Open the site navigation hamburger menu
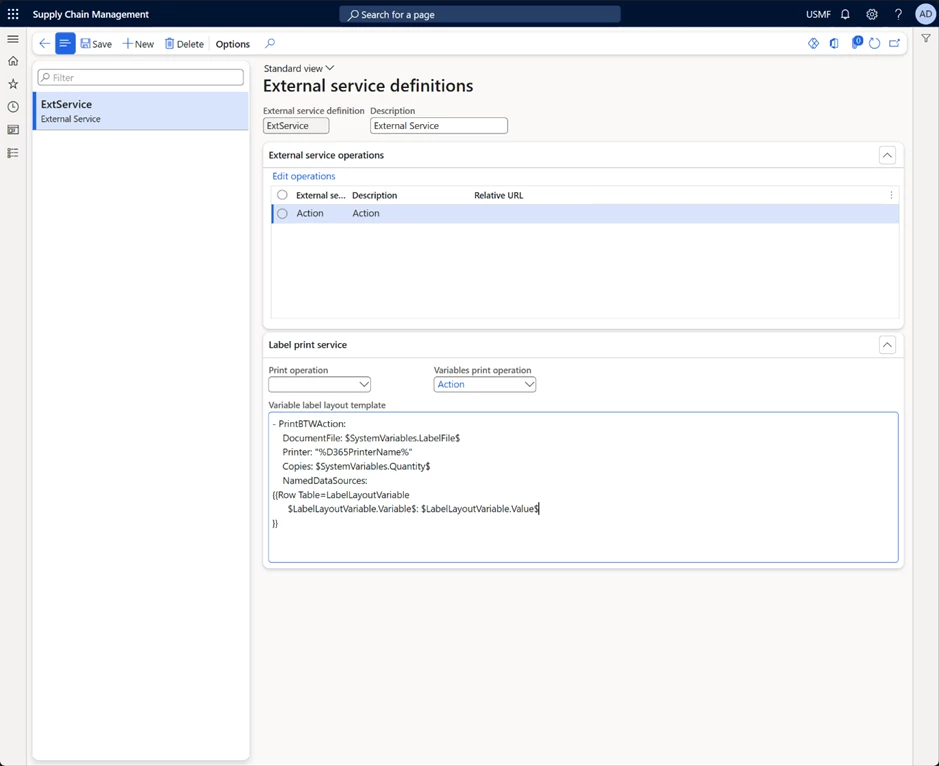Image resolution: width=939 pixels, height=766 pixels. [13, 39]
